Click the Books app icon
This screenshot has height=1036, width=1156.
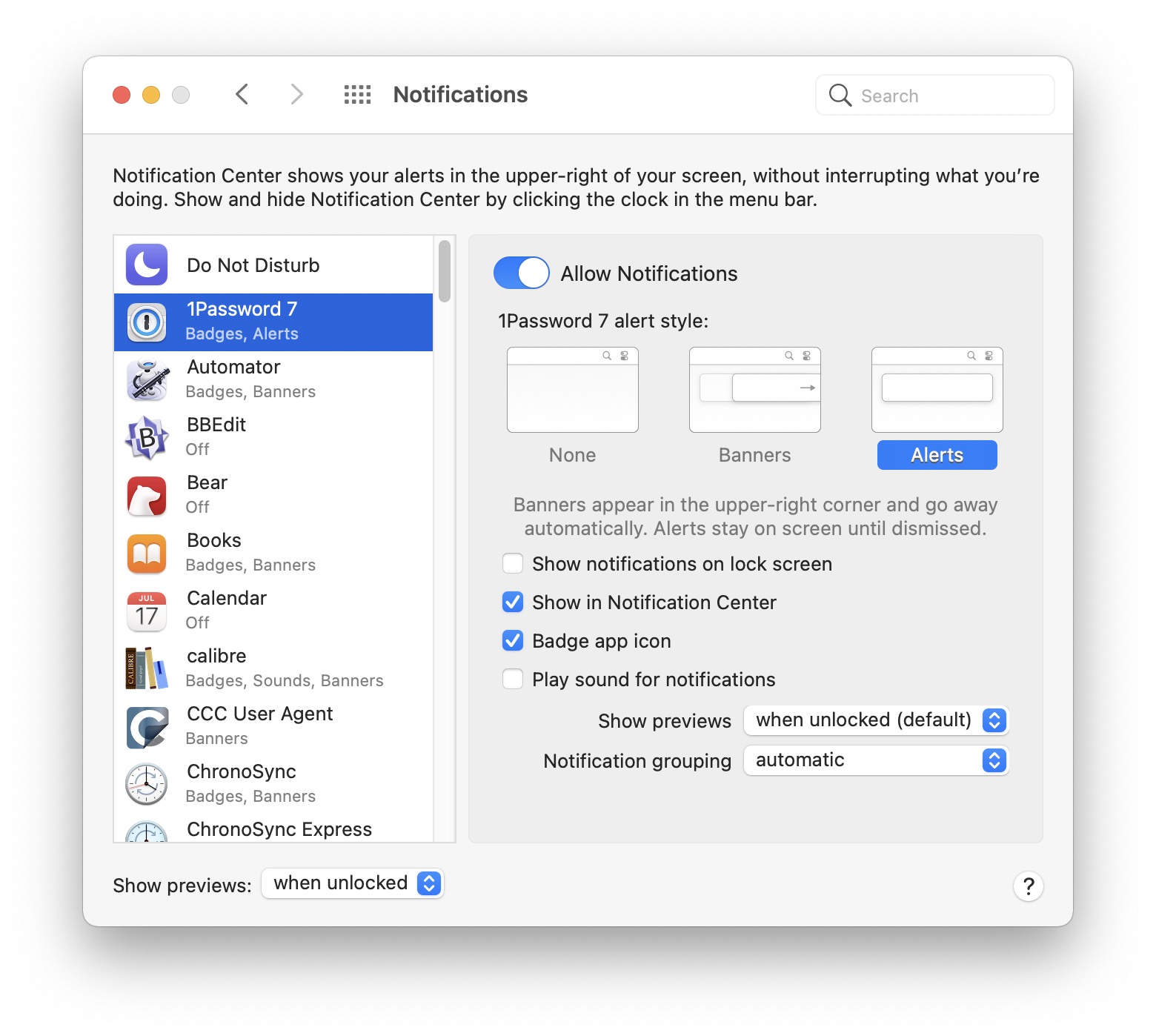click(147, 554)
